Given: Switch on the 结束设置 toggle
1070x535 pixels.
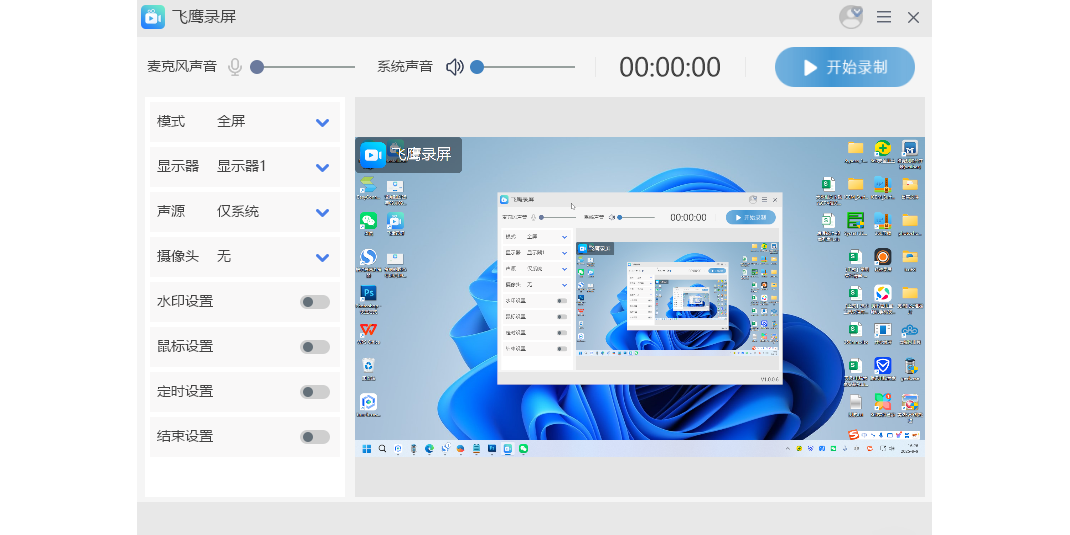Looking at the screenshot, I should (x=315, y=437).
